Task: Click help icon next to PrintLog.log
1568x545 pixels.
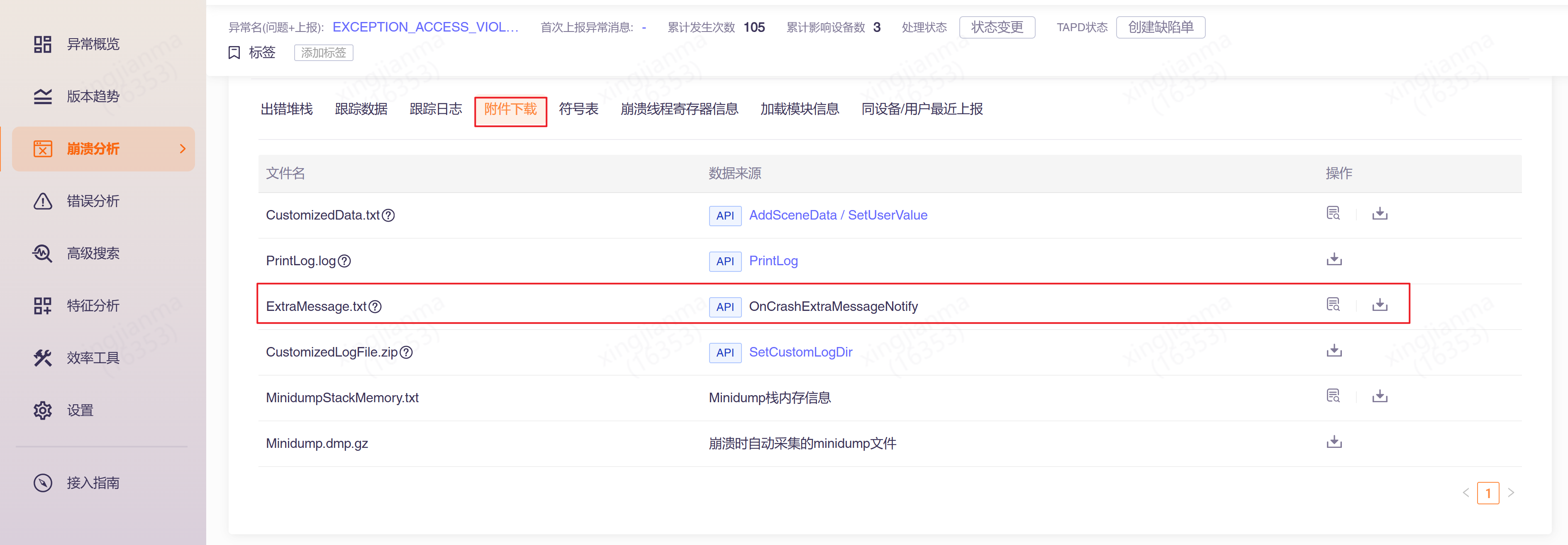Action: (x=344, y=261)
